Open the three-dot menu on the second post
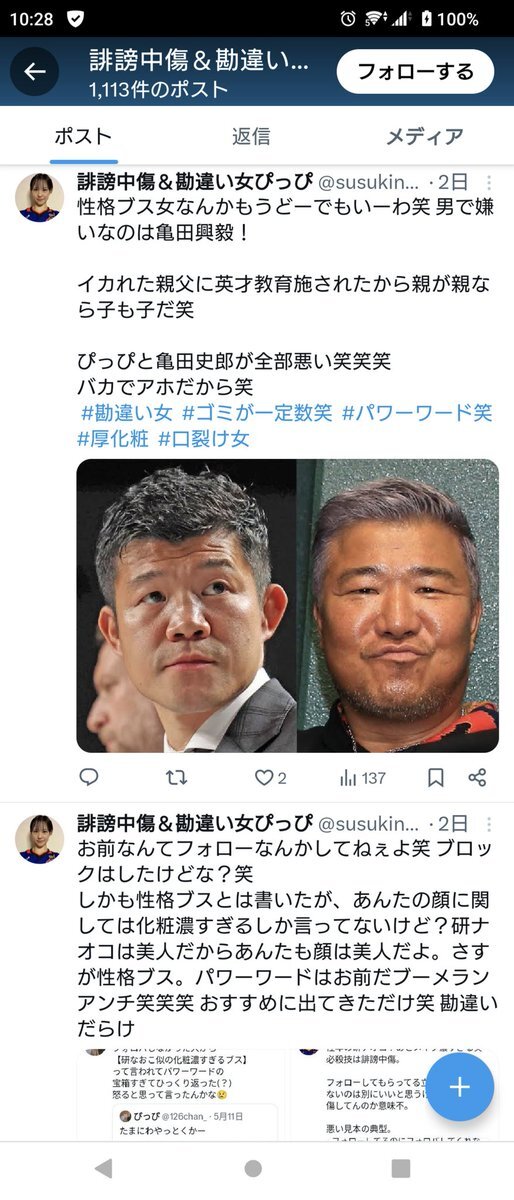This screenshot has width=514, height=1200. click(x=488, y=824)
